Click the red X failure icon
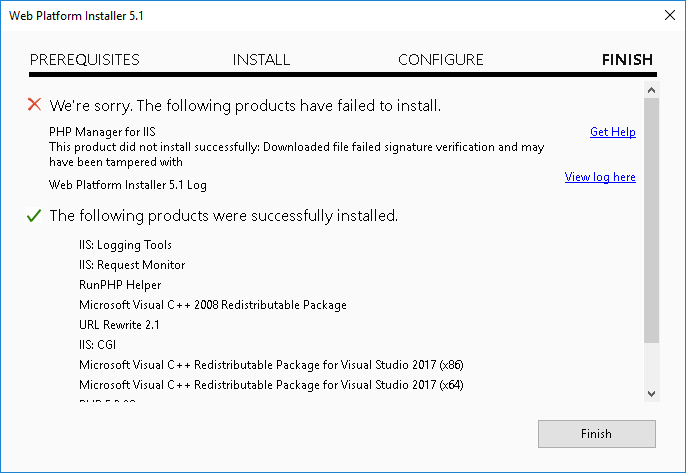This screenshot has height=473, width=686. point(34,105)
